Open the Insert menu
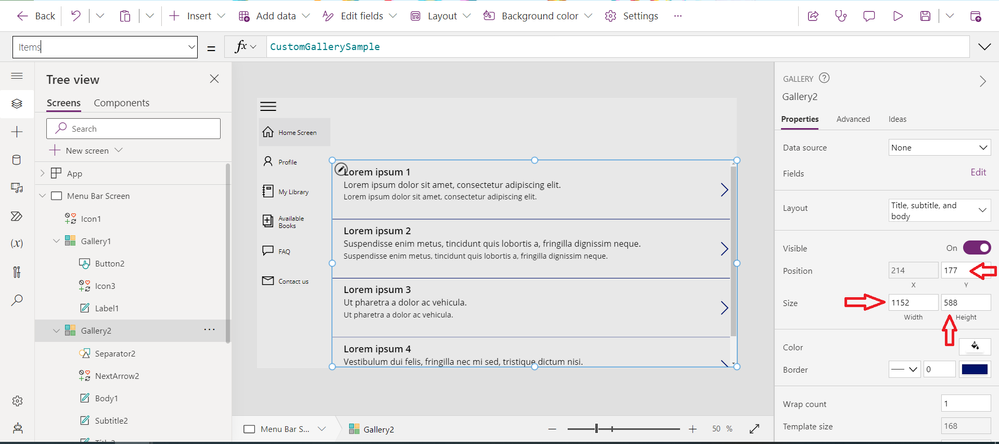This screenshot has height=444, width=999. pos(198,16)
